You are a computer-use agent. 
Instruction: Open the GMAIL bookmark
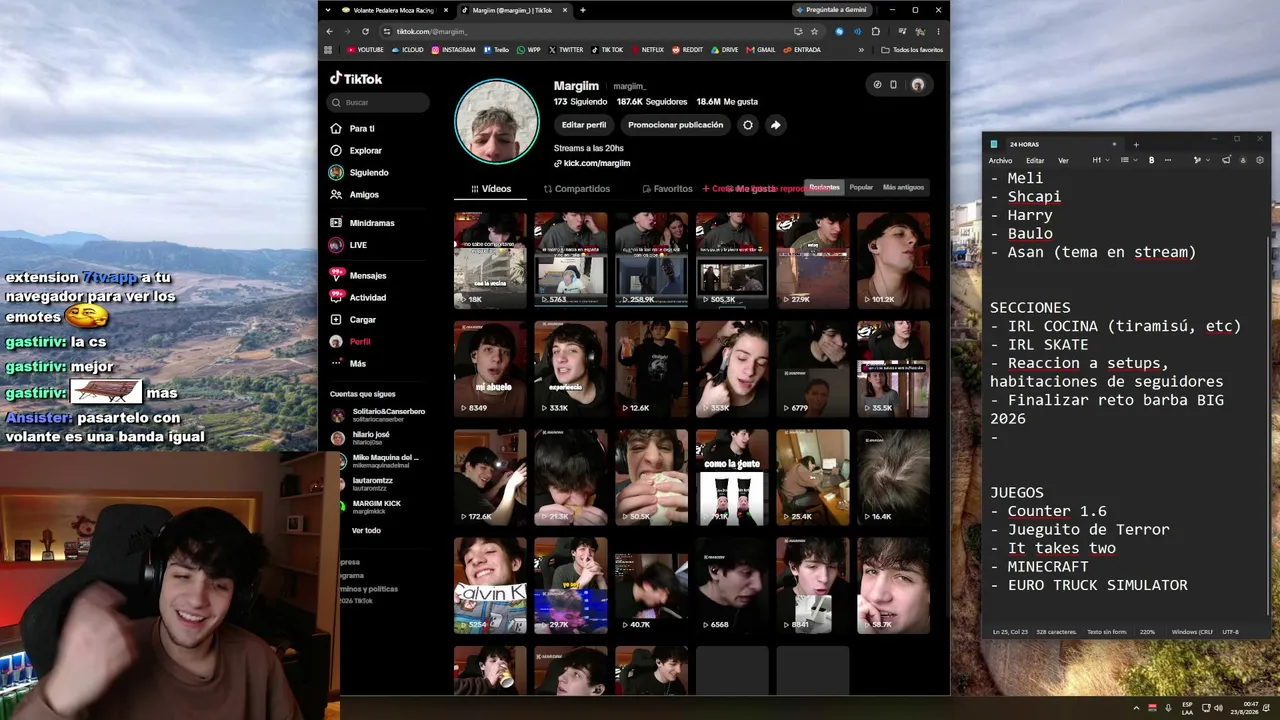(x=761, y=49)
